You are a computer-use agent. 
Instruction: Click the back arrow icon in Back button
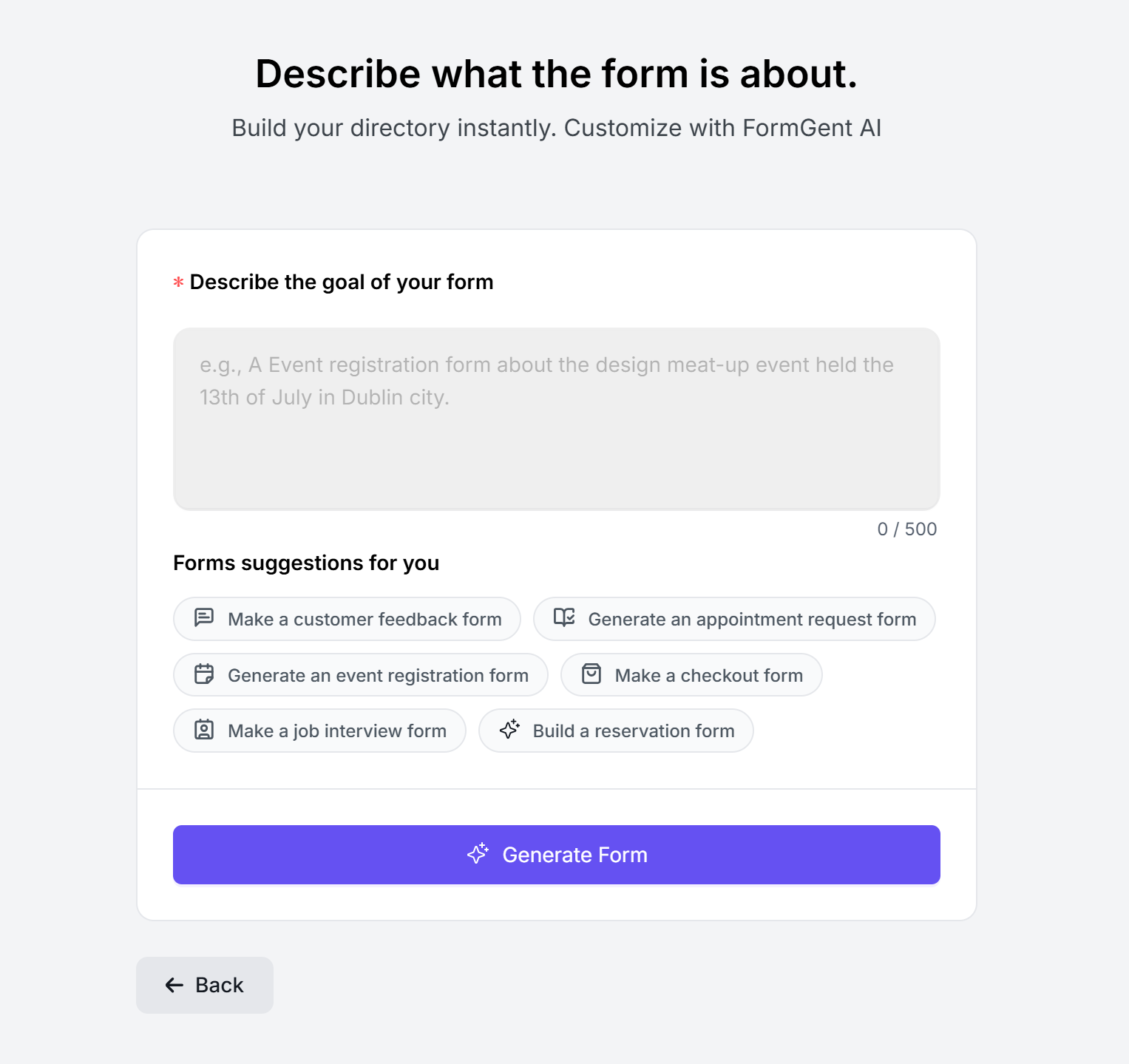tap(173, 985)
